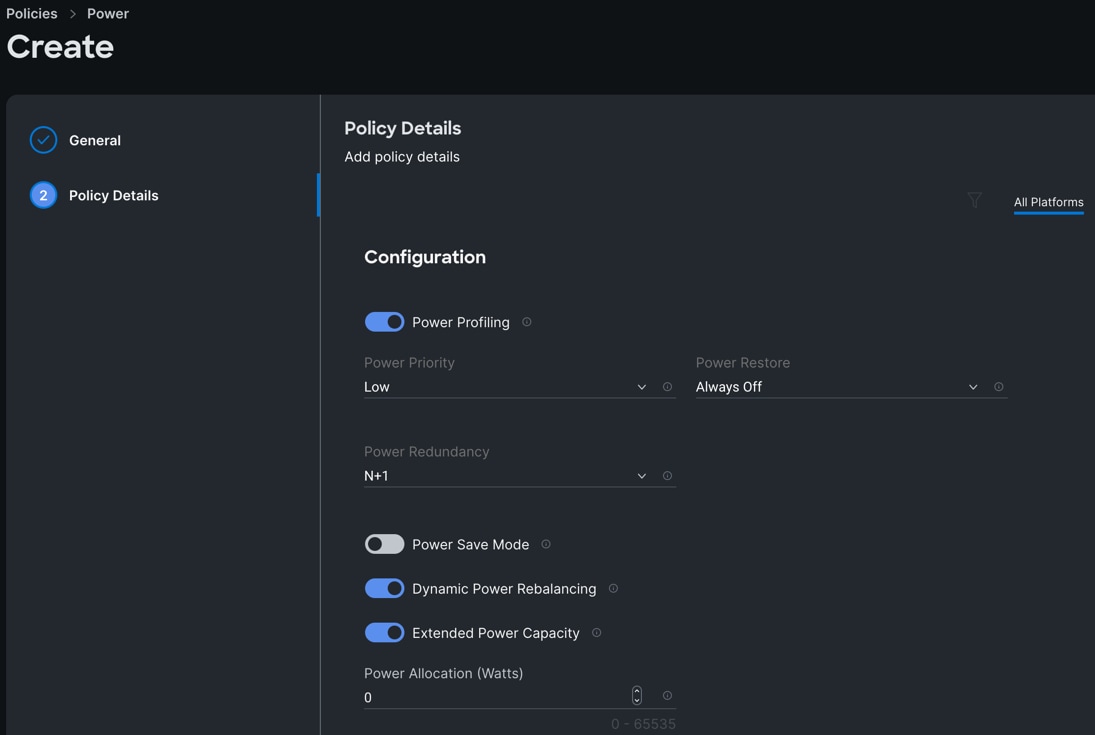Screen dimensions: 1095x735
Task: Click the Power breadcrumb link
Action: click(x=108, y=14)
